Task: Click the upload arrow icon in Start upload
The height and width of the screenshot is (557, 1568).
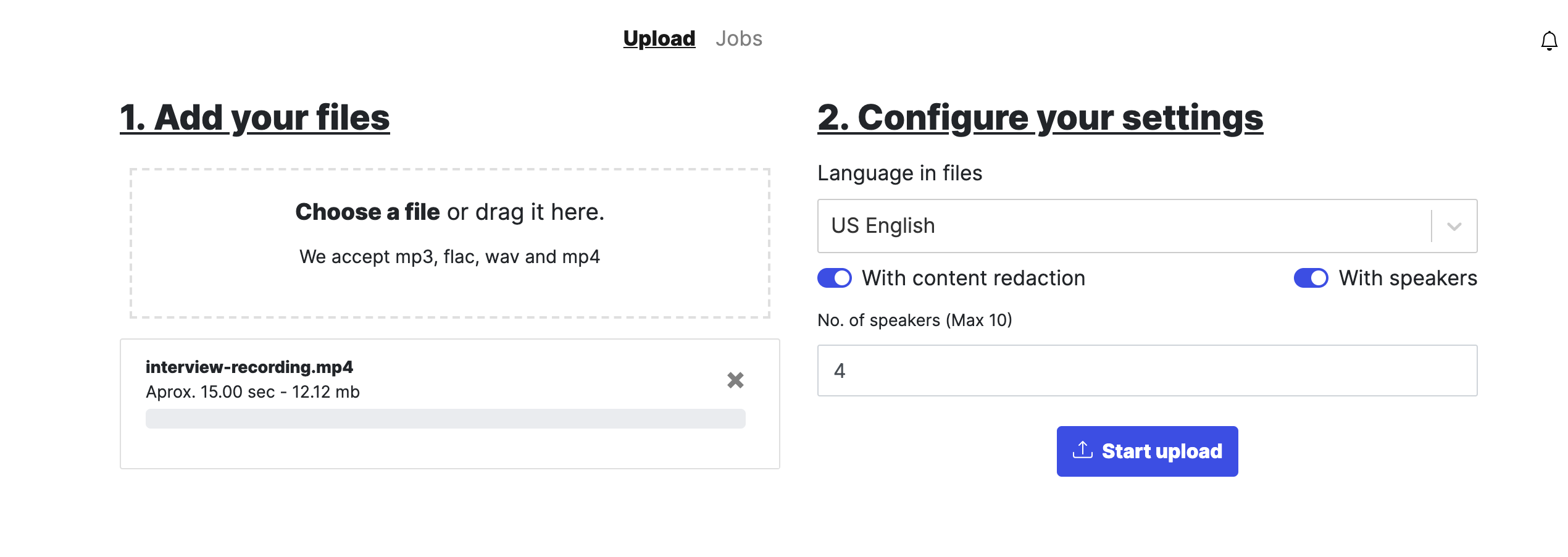Action: pyautogui.click(x=1082, y=451)
